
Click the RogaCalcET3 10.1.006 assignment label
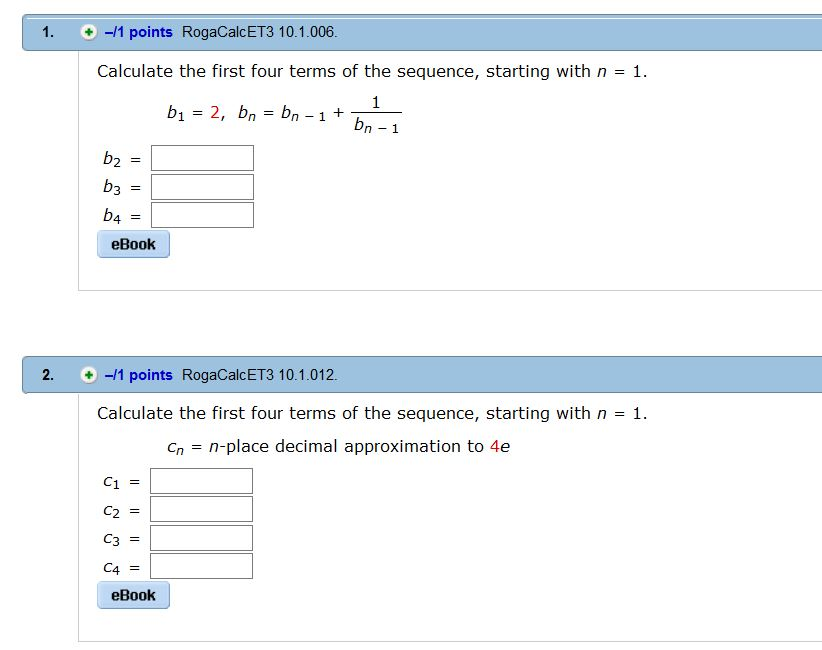(256, 31)
